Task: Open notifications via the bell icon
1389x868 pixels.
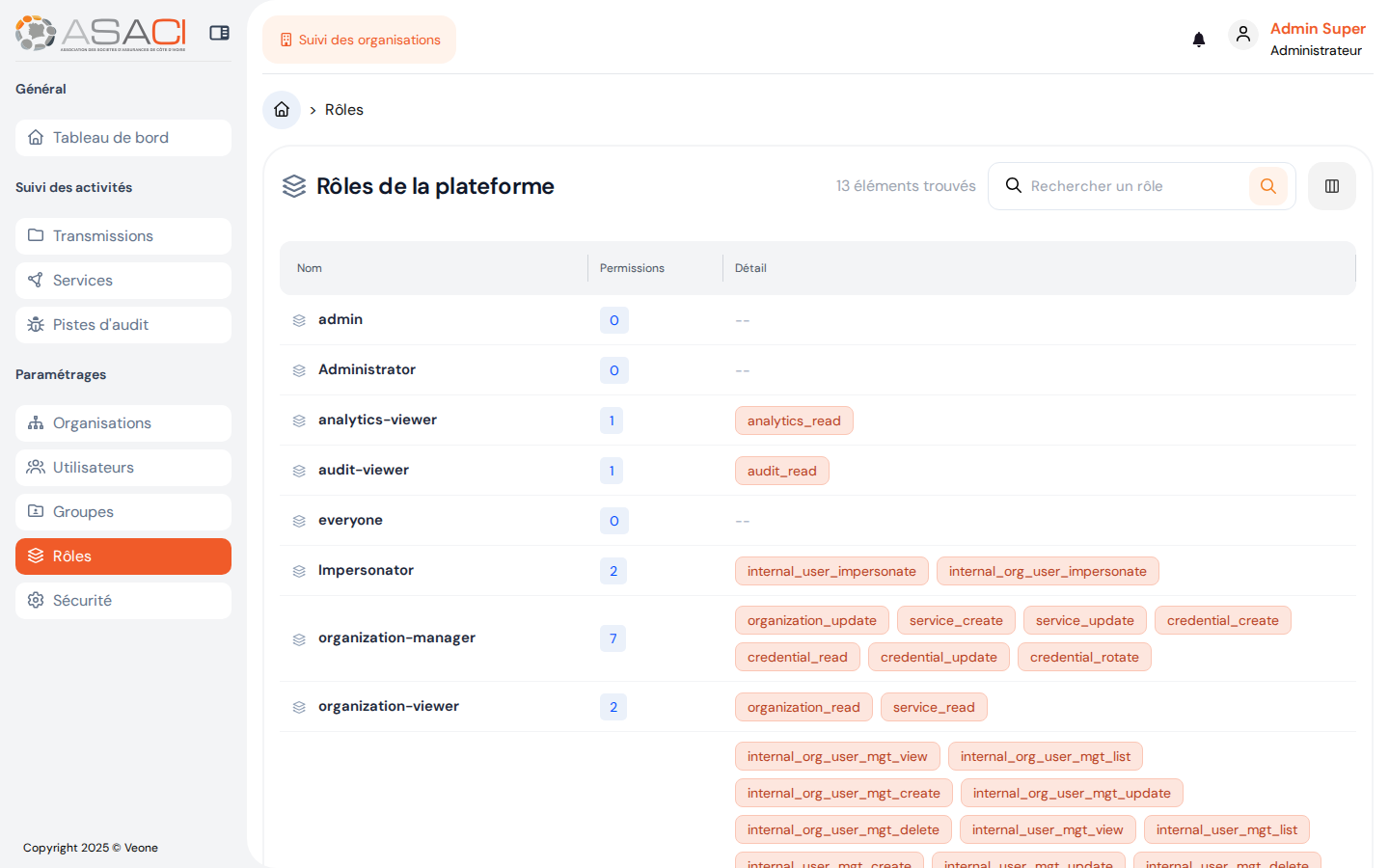Action: (1199, 39)
